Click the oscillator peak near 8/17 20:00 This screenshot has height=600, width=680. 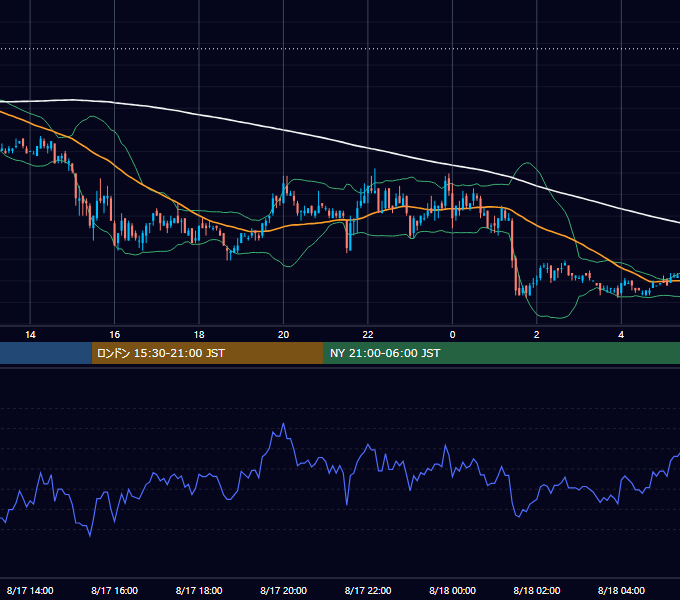pyautogui.click(x=284, y=424)
